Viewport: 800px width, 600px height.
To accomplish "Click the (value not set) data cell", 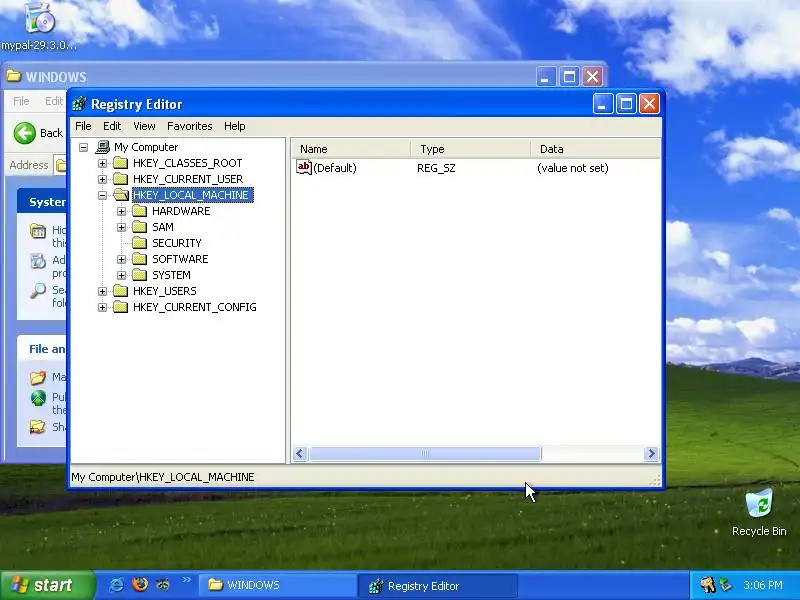I will click(x=573, y=168).
